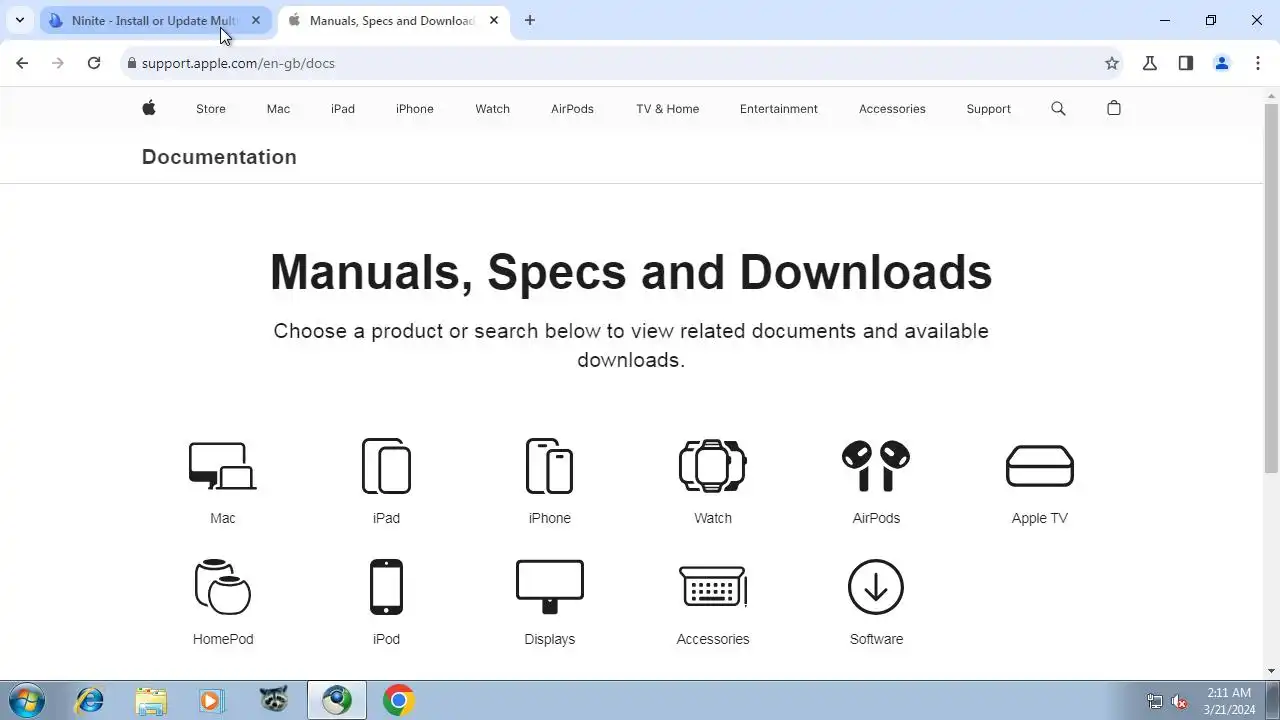Open Google Chrome taskbar icon

click(x=398, y=700)
